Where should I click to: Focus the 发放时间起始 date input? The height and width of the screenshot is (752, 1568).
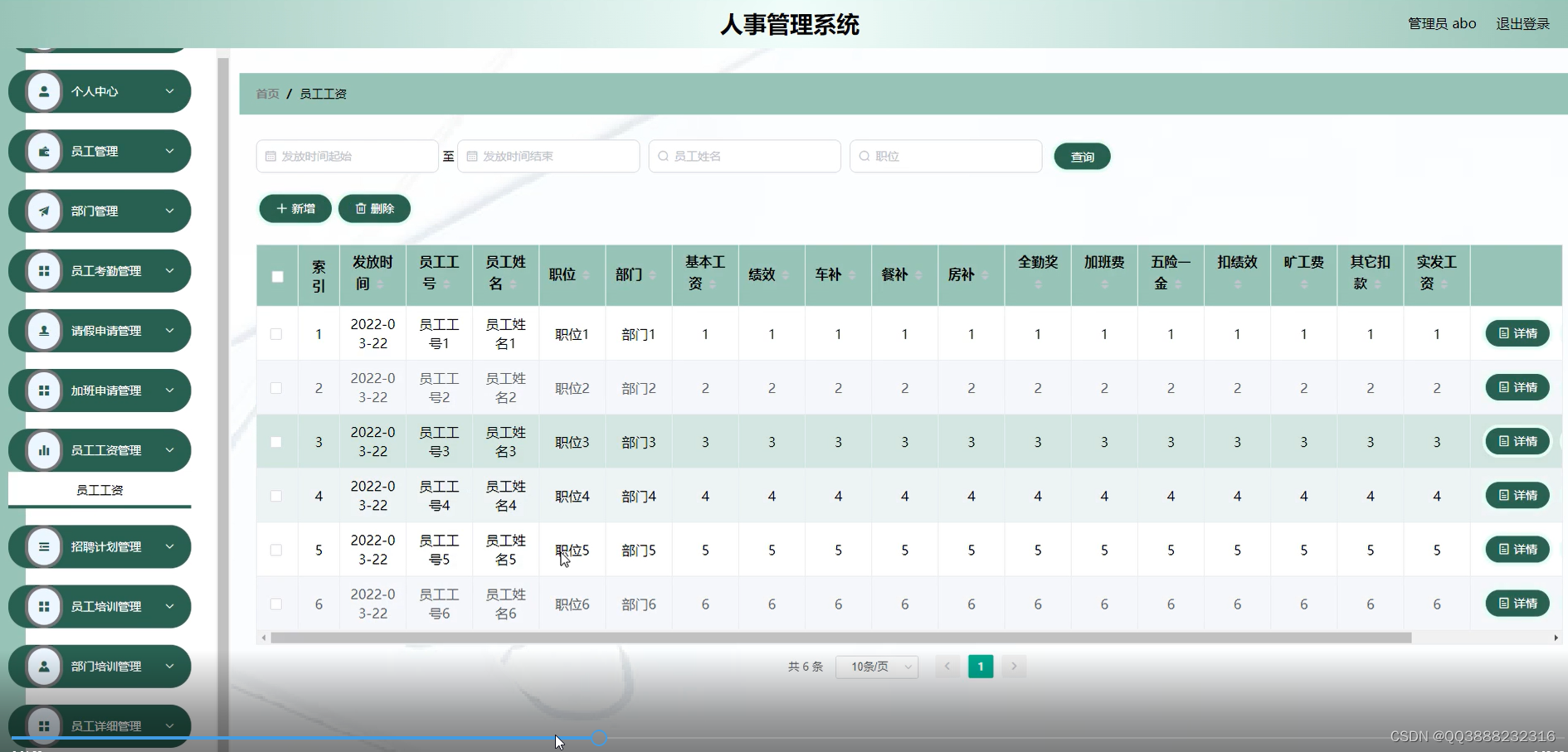347,156
